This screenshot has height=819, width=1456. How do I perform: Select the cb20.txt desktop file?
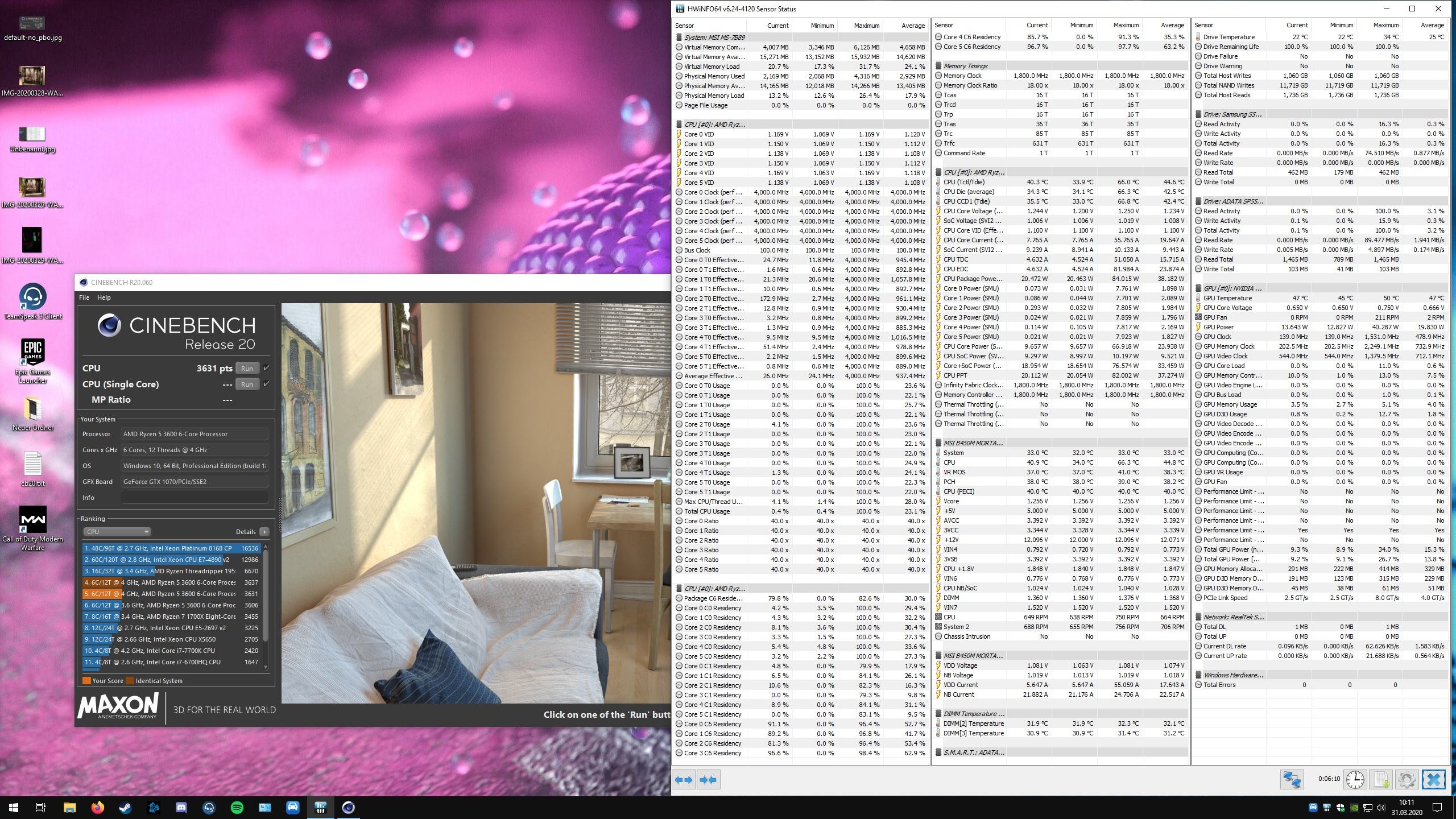[x=32, y=469]
